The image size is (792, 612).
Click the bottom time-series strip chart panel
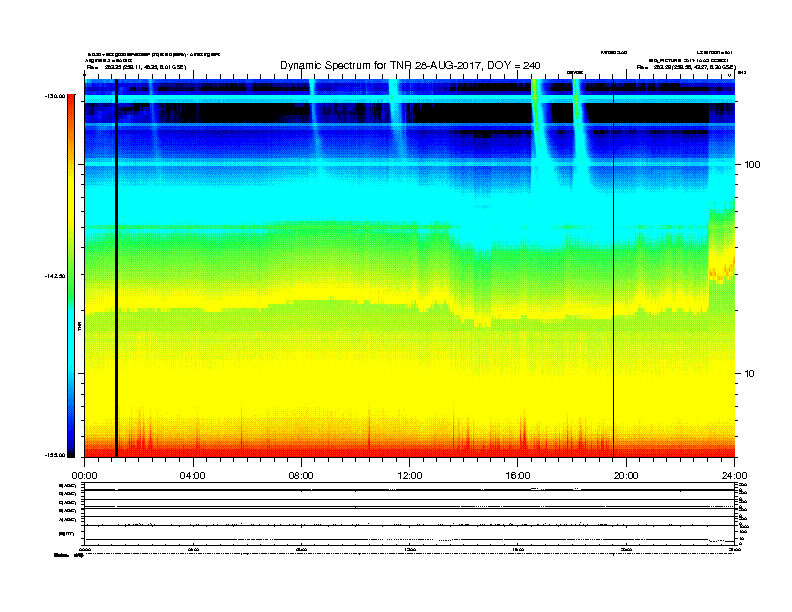click(410, 514)
